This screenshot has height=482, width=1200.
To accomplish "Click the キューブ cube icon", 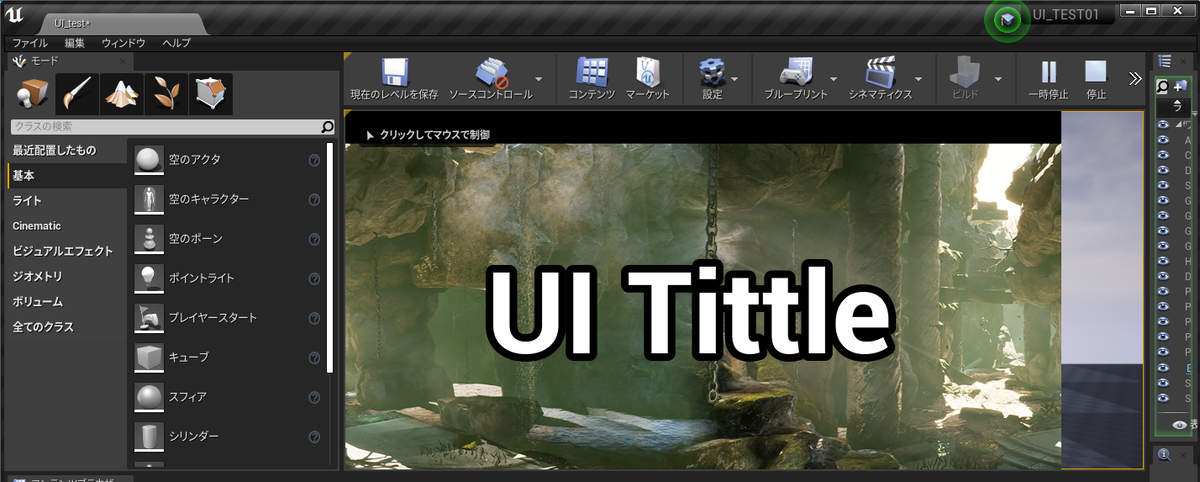I will [148, 357].
